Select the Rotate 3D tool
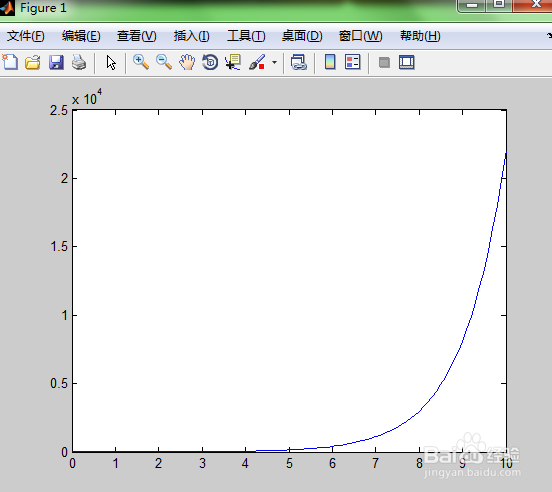 coord(210,62)
